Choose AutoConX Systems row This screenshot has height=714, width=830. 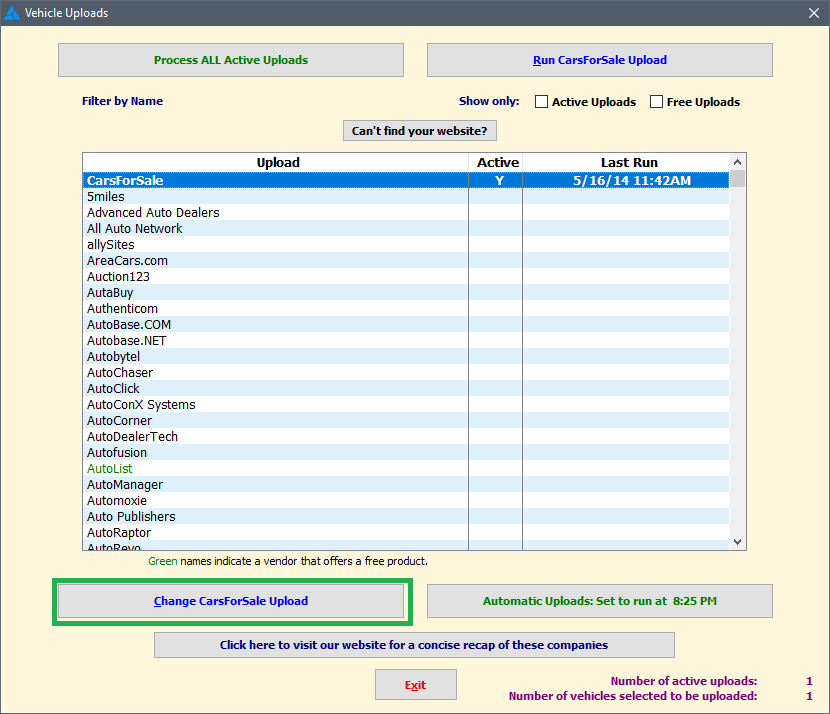click(406, 404)
